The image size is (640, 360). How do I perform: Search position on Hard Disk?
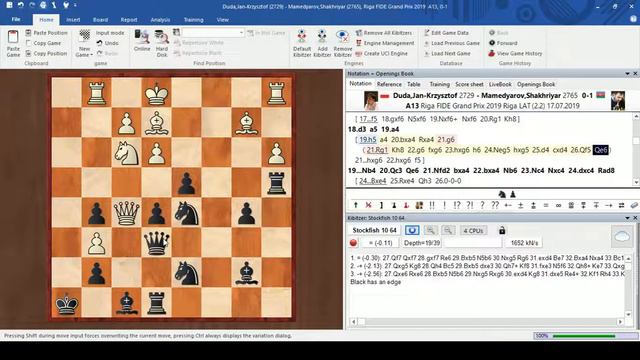(x=162, y=43)
